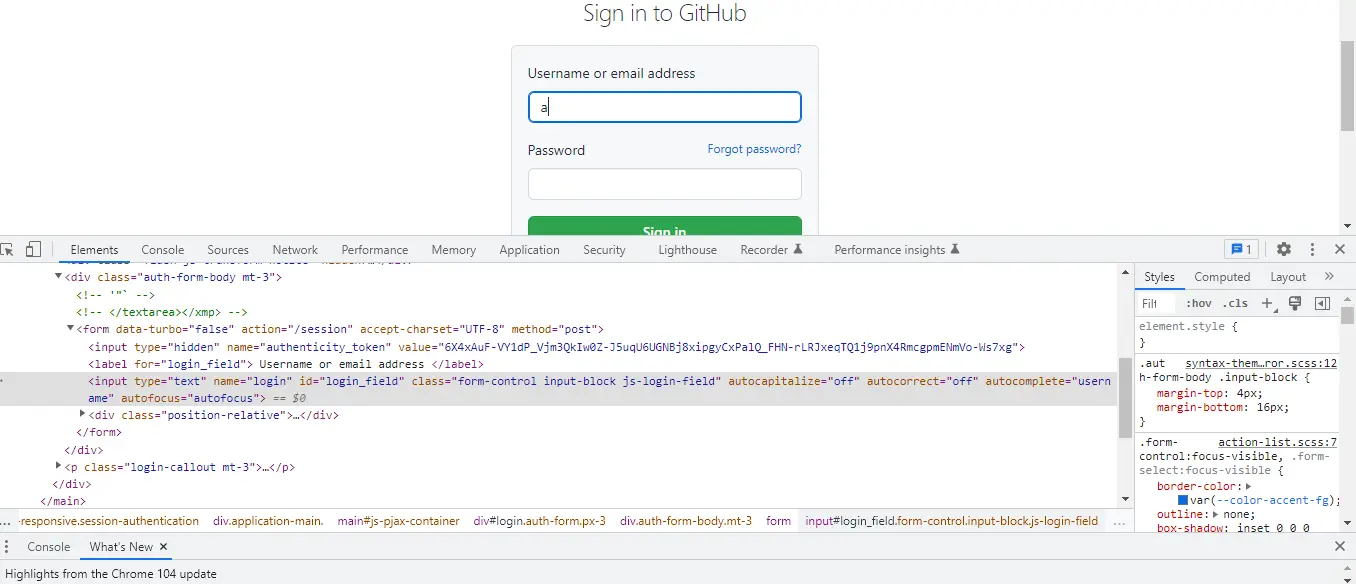Open DevTools settings gear
1356x584 pixels.
tap(1284, 249)
